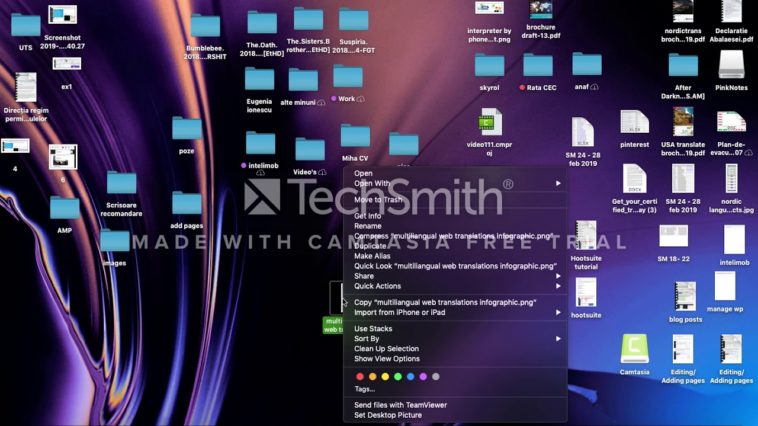Viewport: 758px width, 426px height.
Task: Select the Scrisoare recomandare folder
Action: coord(121,183)
